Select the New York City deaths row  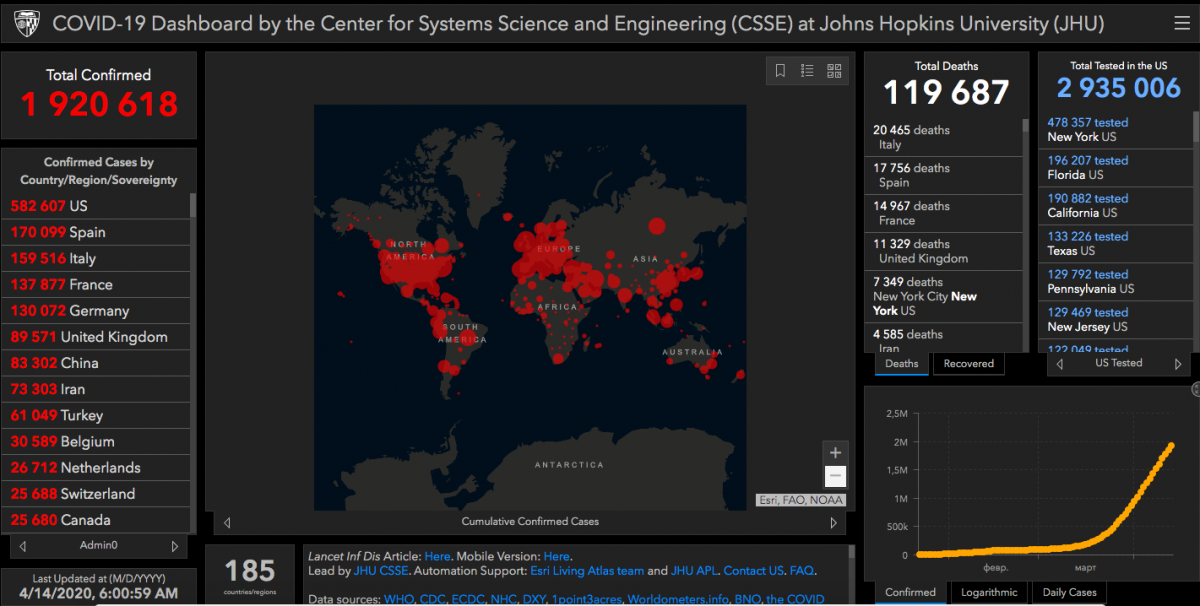pos(943,296)
